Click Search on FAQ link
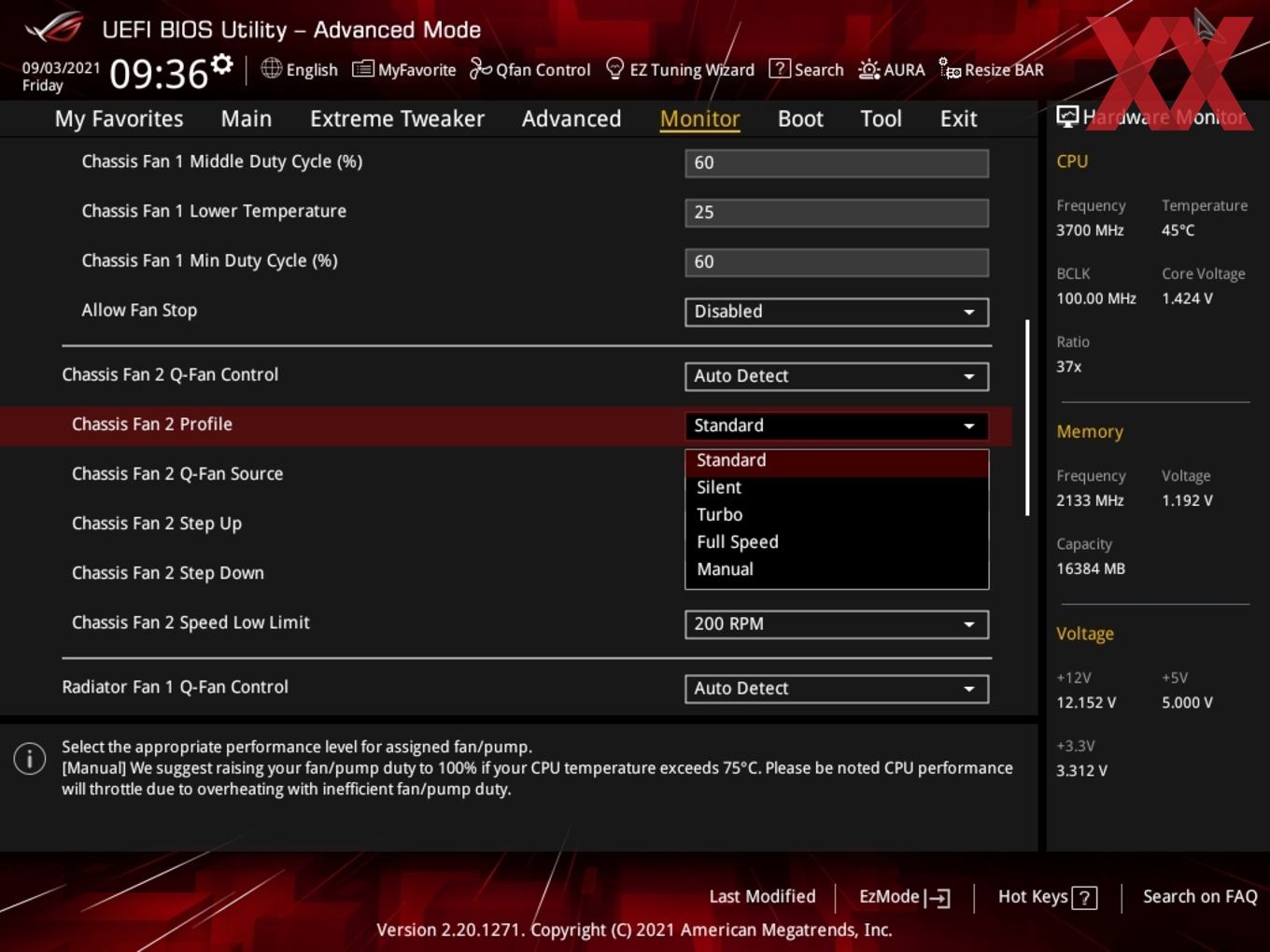 [x=1200, y=896]
